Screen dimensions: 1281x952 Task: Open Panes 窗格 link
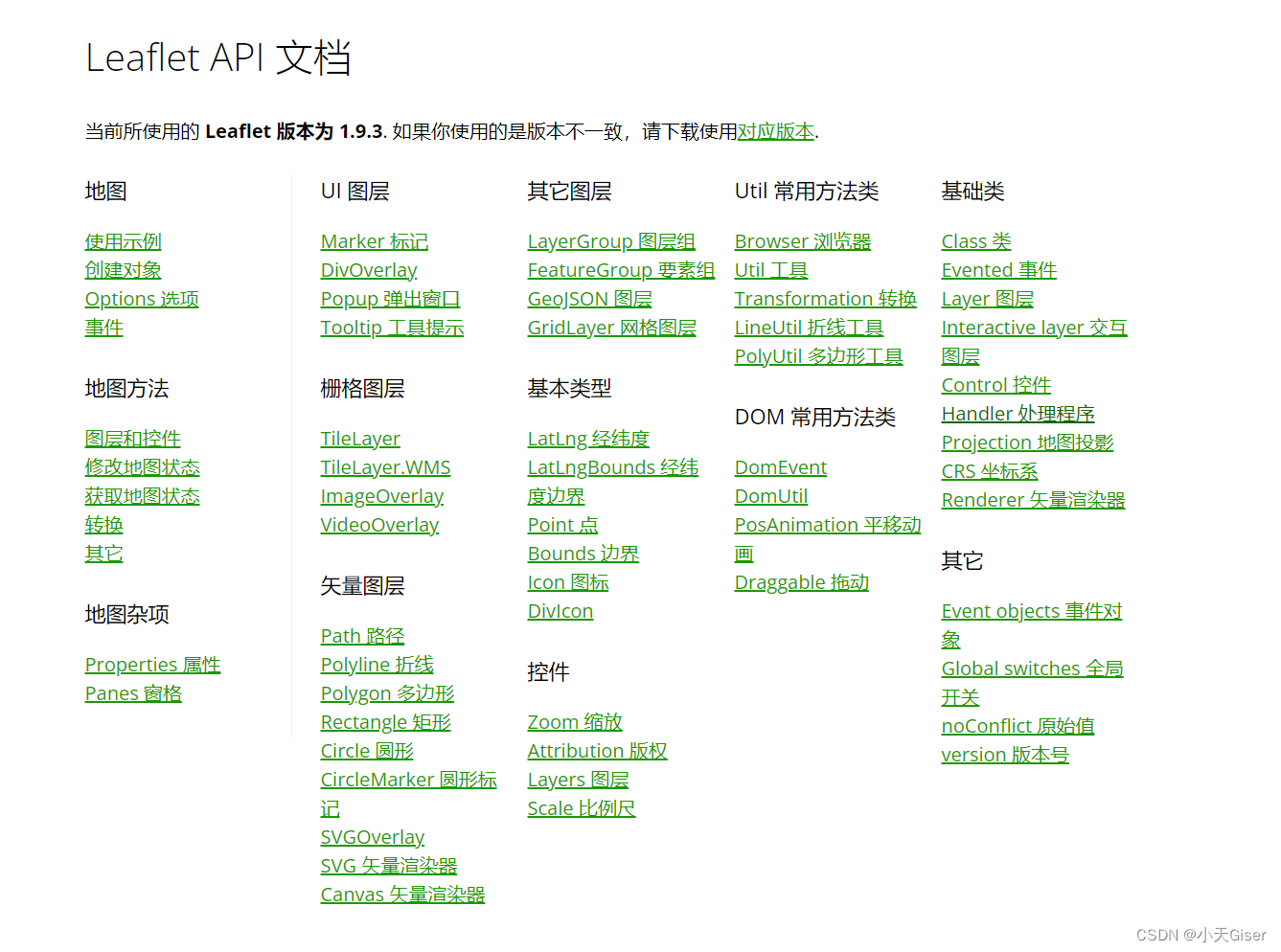coord(133,693)
